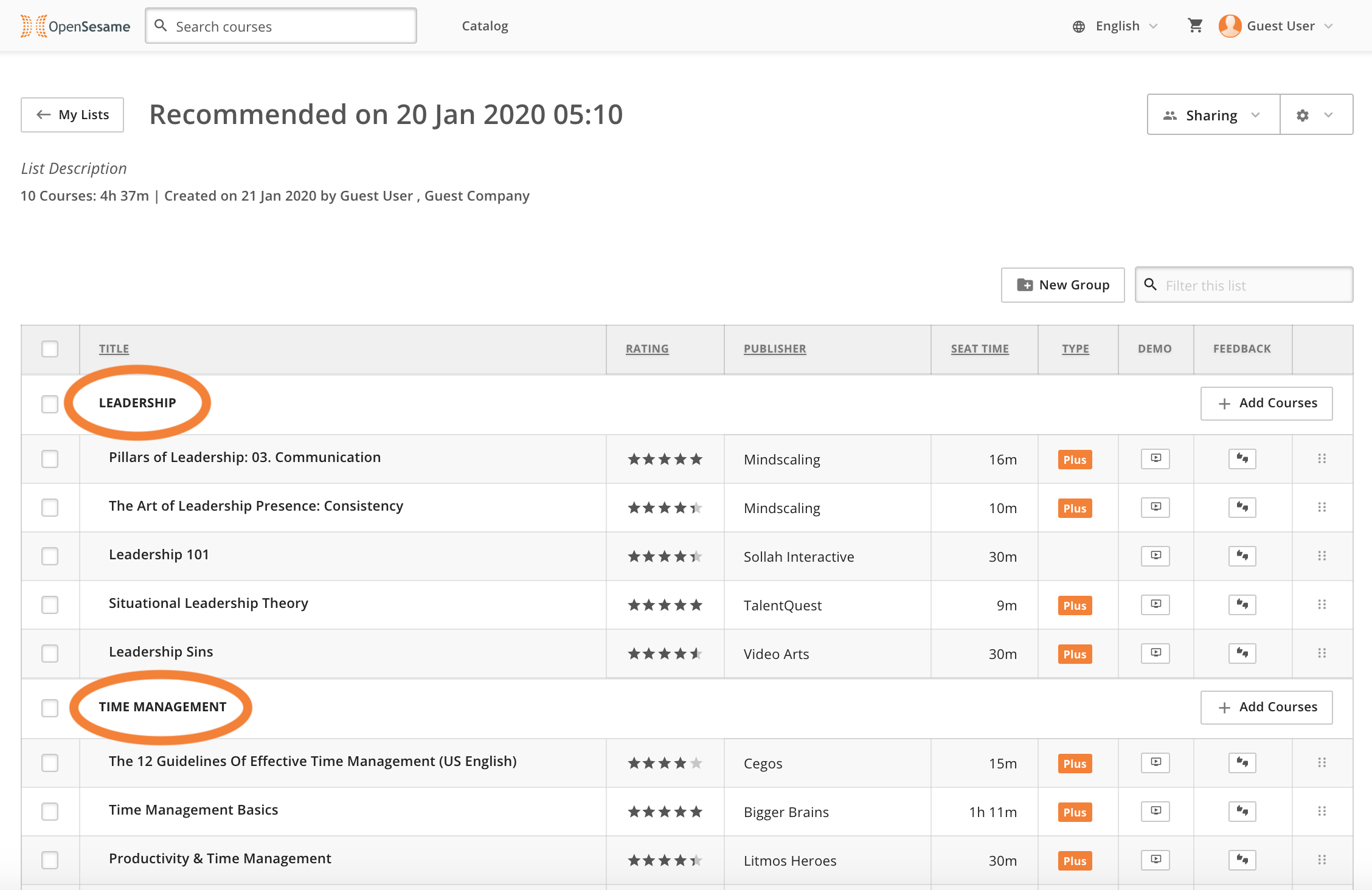Open the list settings gear dropdown

click(x=1316, y=114)
